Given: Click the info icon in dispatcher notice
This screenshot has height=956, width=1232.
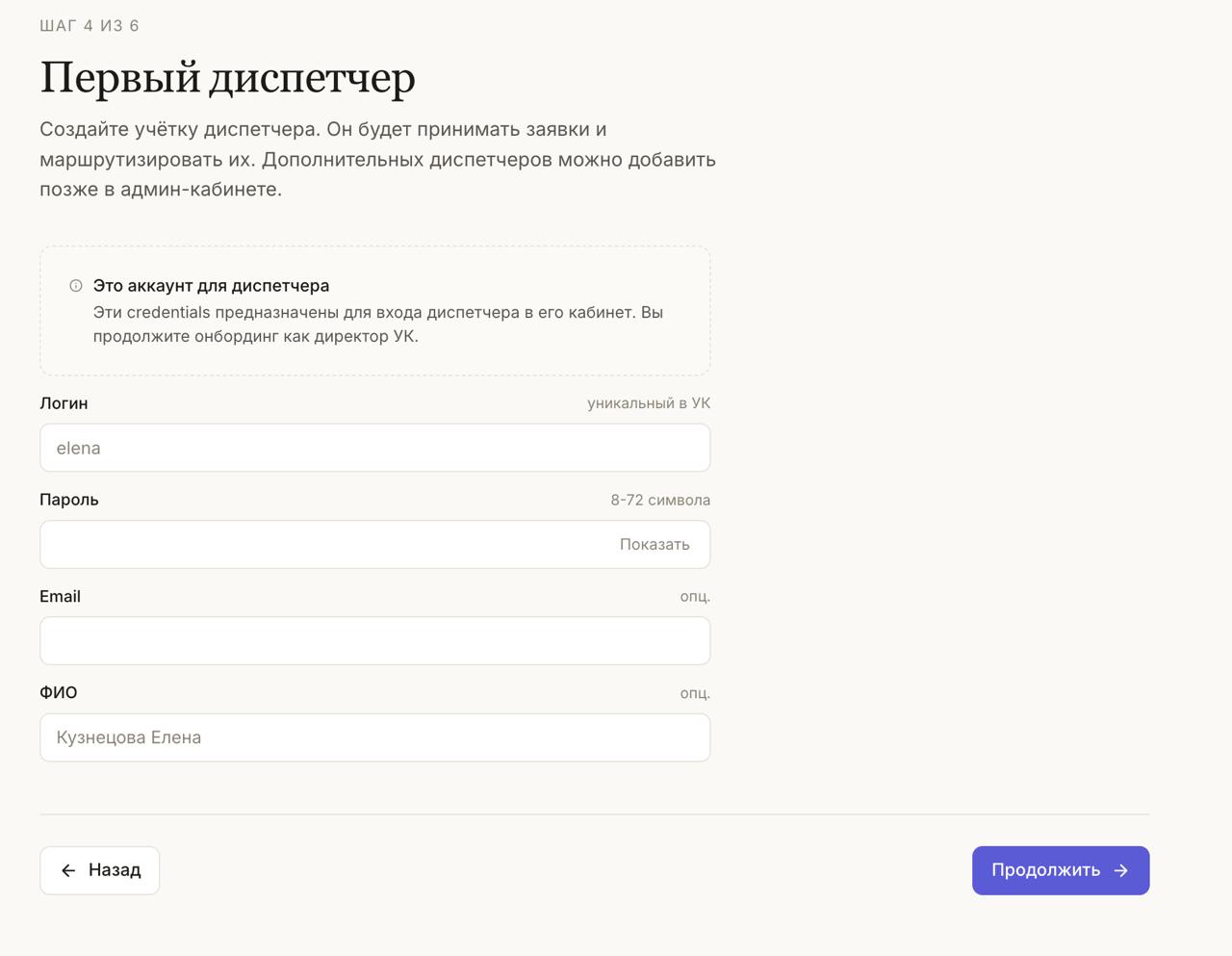Looking at the screenshot, I should [76, 286].
